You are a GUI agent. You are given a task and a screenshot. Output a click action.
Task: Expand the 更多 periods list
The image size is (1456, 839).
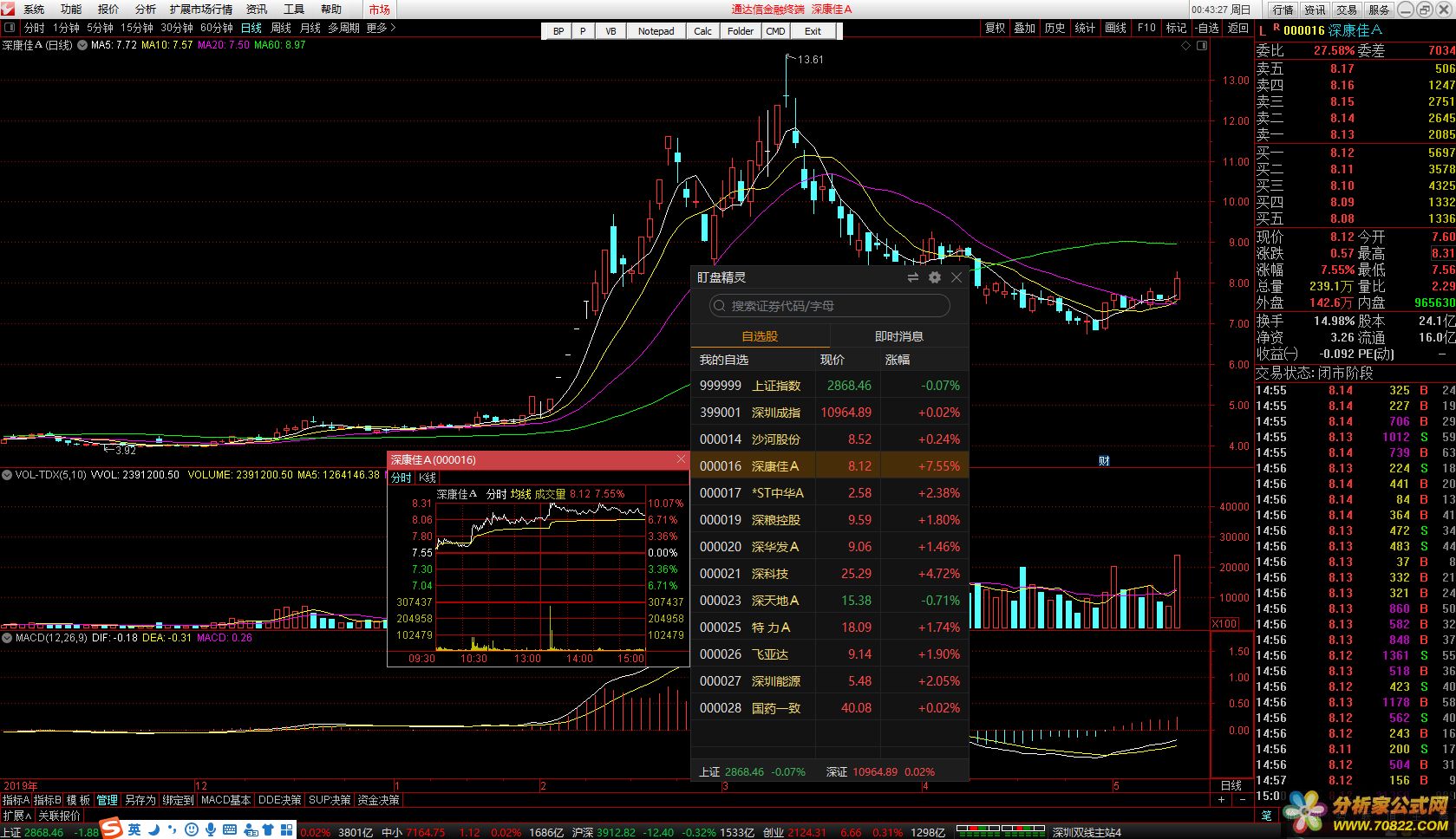click(x=381, y=28)
